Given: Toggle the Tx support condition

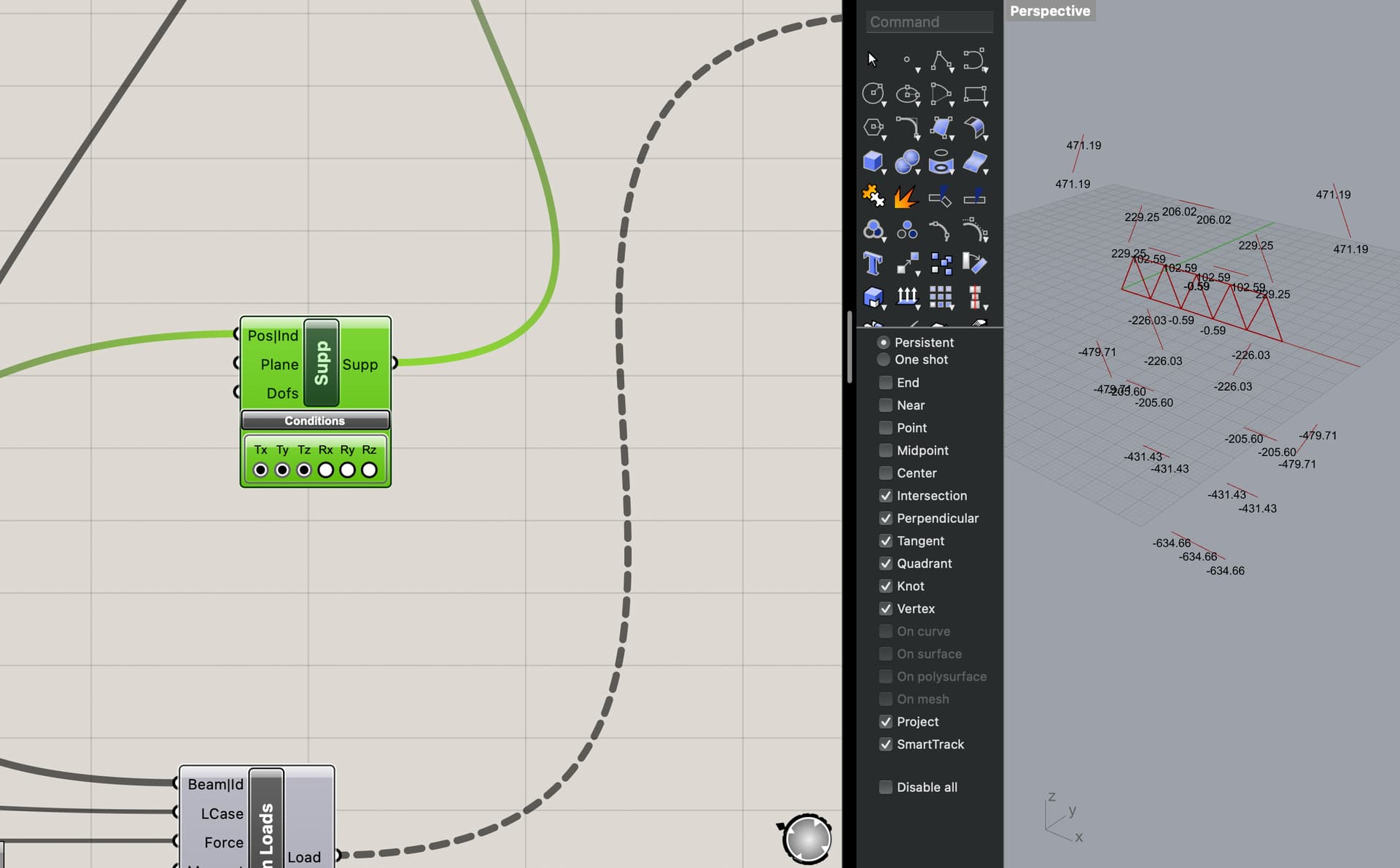Looking at the screenshot, I should coord(260,470).
